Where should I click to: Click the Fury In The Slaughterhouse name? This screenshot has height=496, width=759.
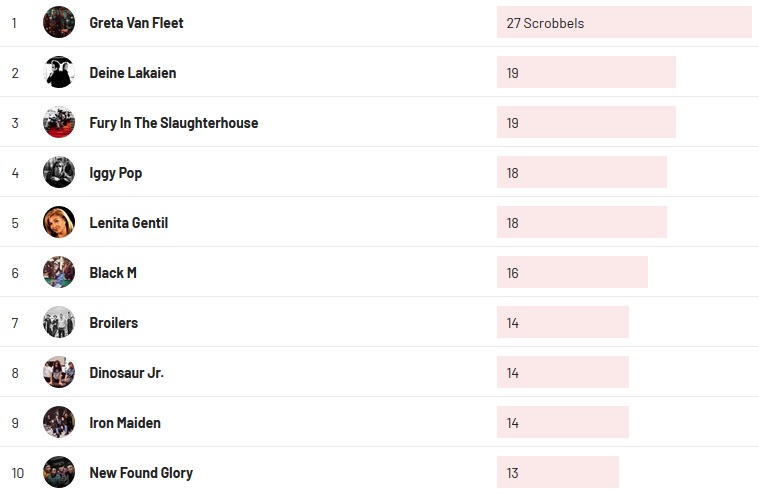173,122
